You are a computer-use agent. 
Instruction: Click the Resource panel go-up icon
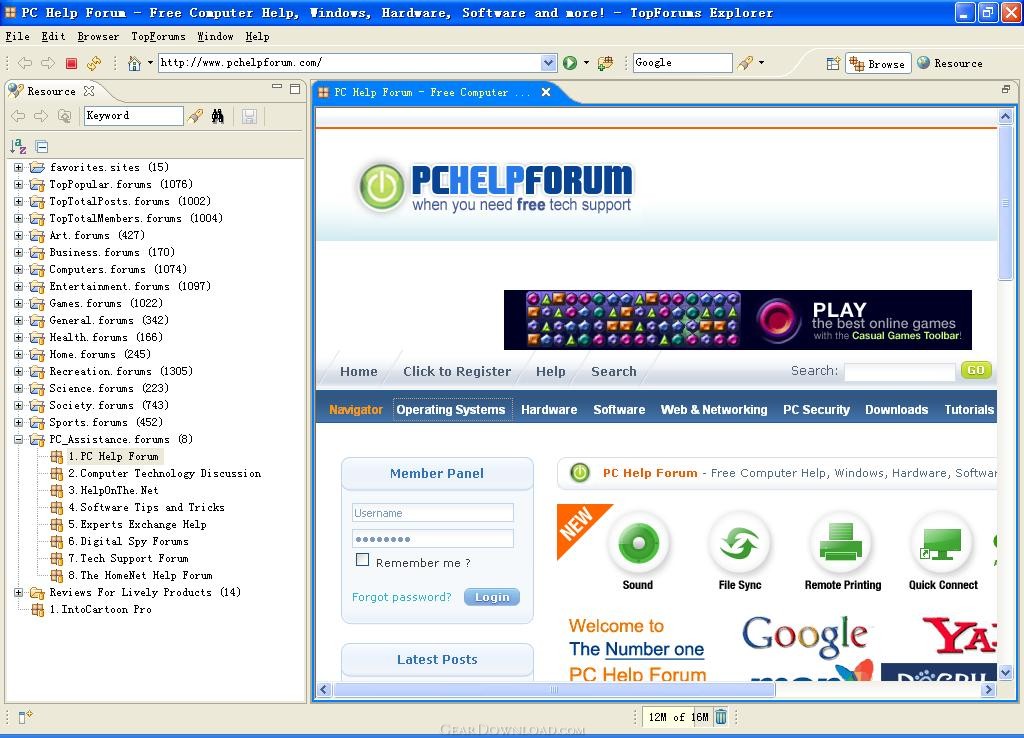[x=64, y=116]
